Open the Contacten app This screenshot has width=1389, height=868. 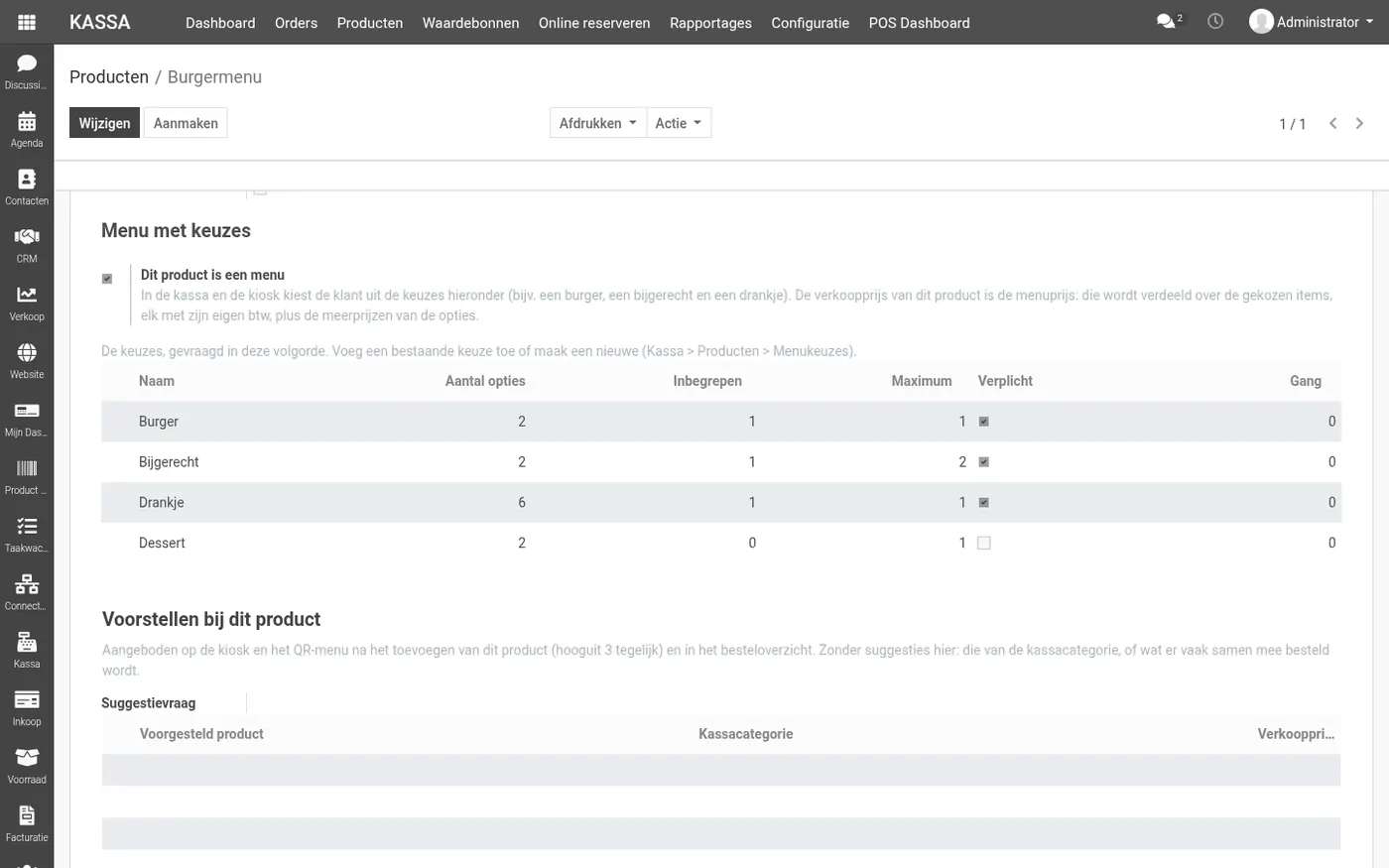27,186
